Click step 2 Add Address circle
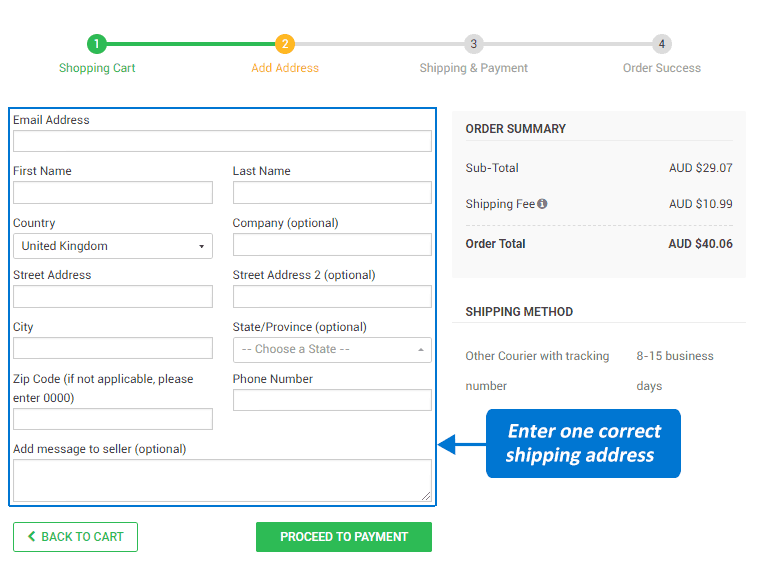760x569 pixels. (285, 44)
